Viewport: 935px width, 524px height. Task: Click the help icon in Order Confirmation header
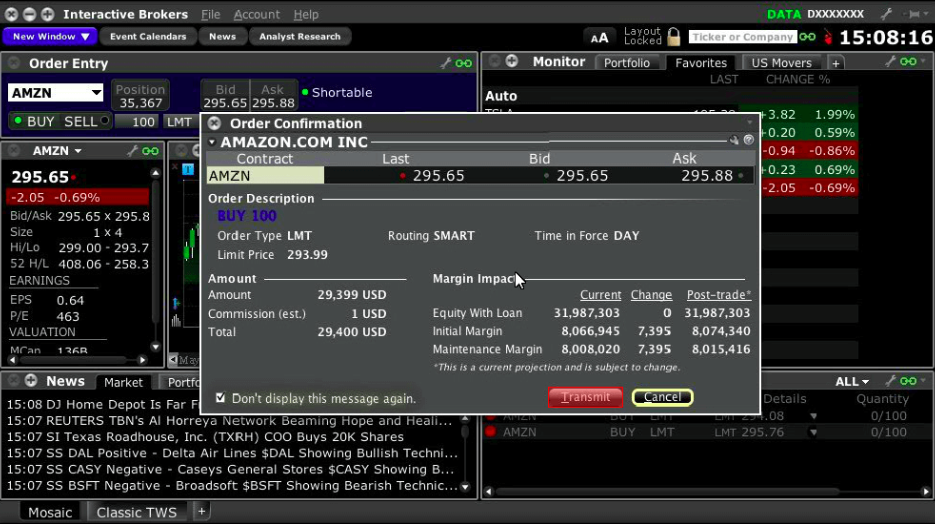coord(749,140)
